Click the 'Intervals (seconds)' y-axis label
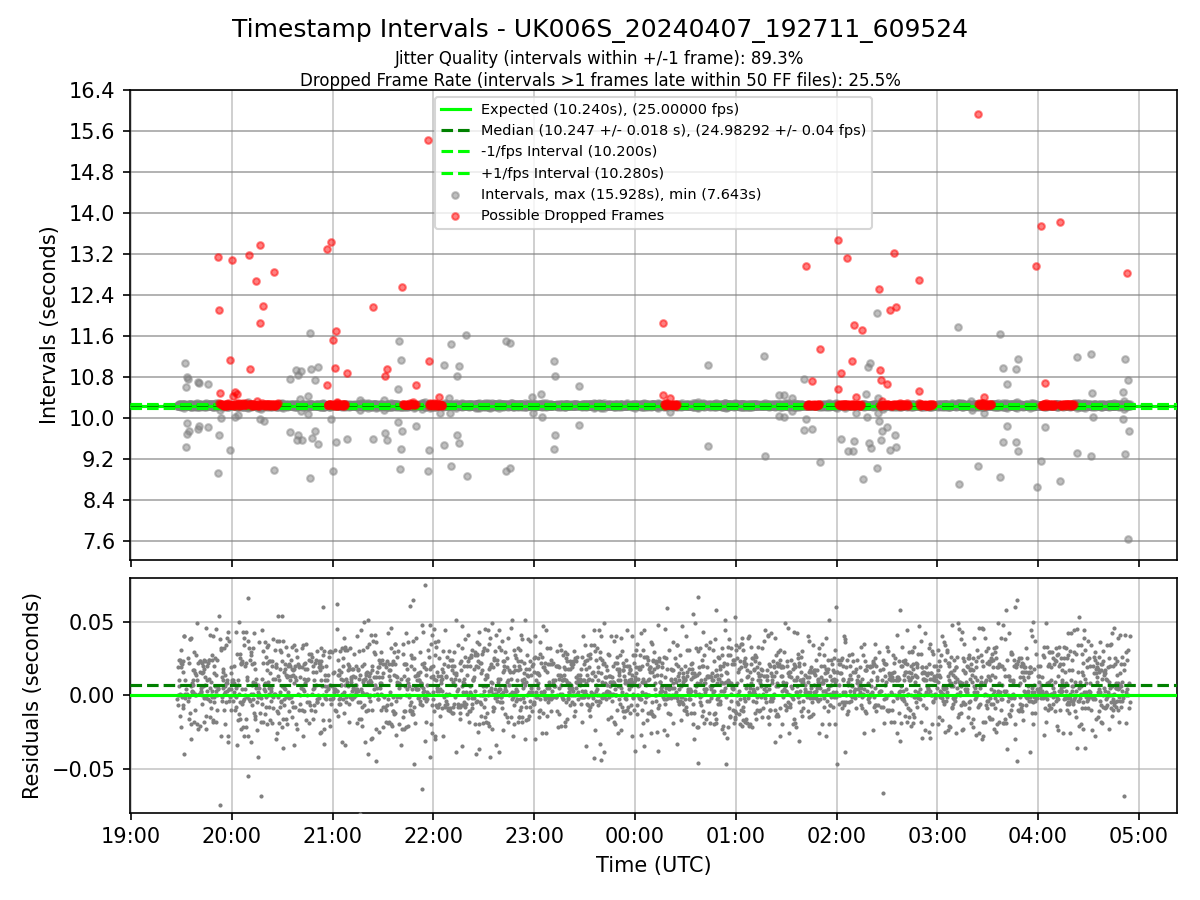Image resolution: width=1200 pixels, height=900 pixels. click(x=49, y=325)
